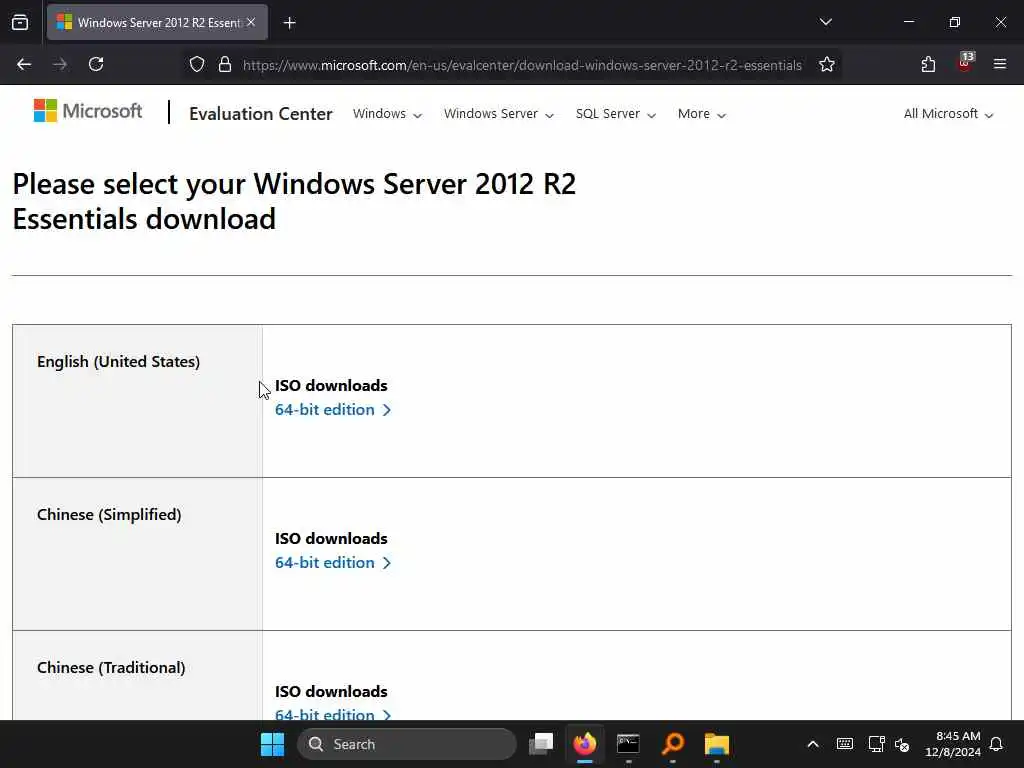1024x768 pixels.
Task: Open a new browser tab
Action: click(x=289, y=23)
